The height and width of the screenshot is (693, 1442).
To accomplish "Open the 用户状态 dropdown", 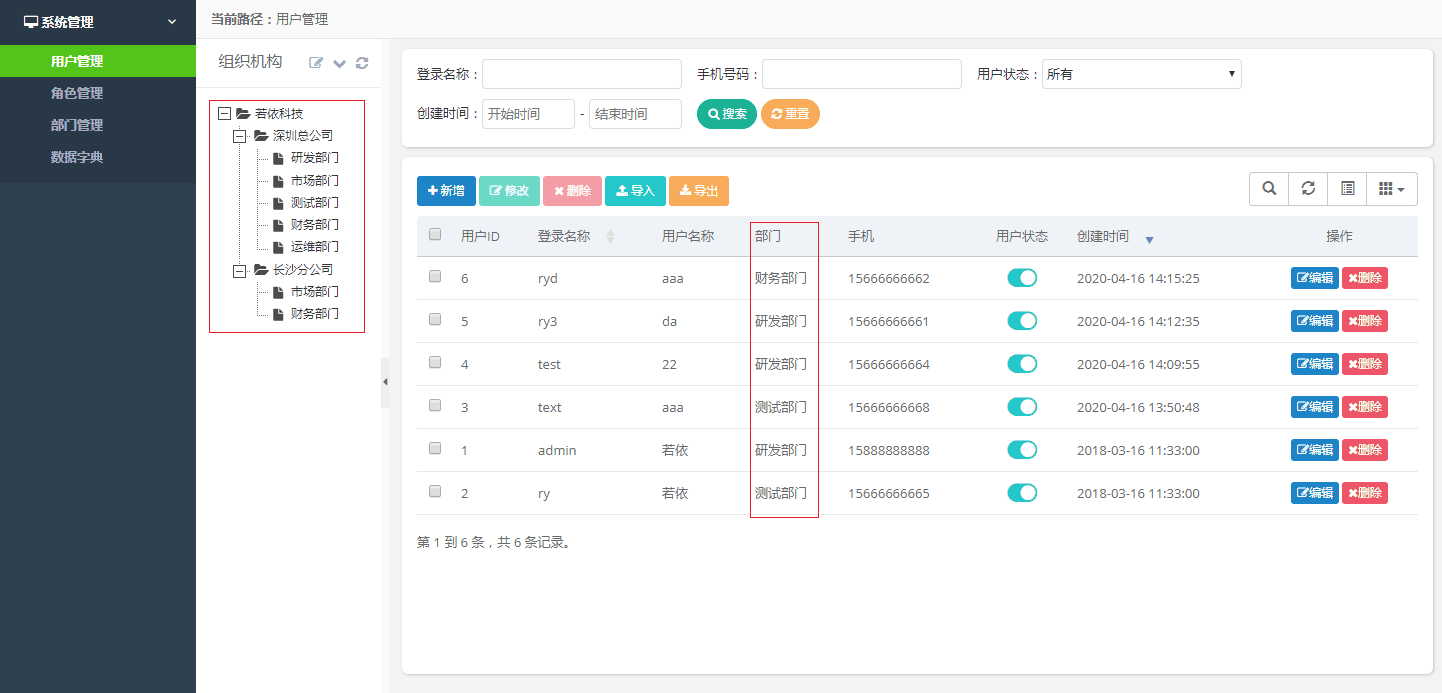I will pyautogui.click(x=1141, y=74).
